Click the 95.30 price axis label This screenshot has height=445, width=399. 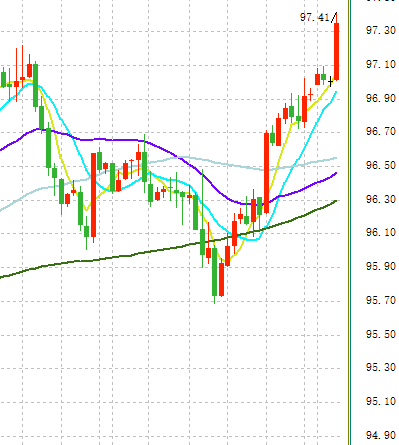[x=381, y=367]
